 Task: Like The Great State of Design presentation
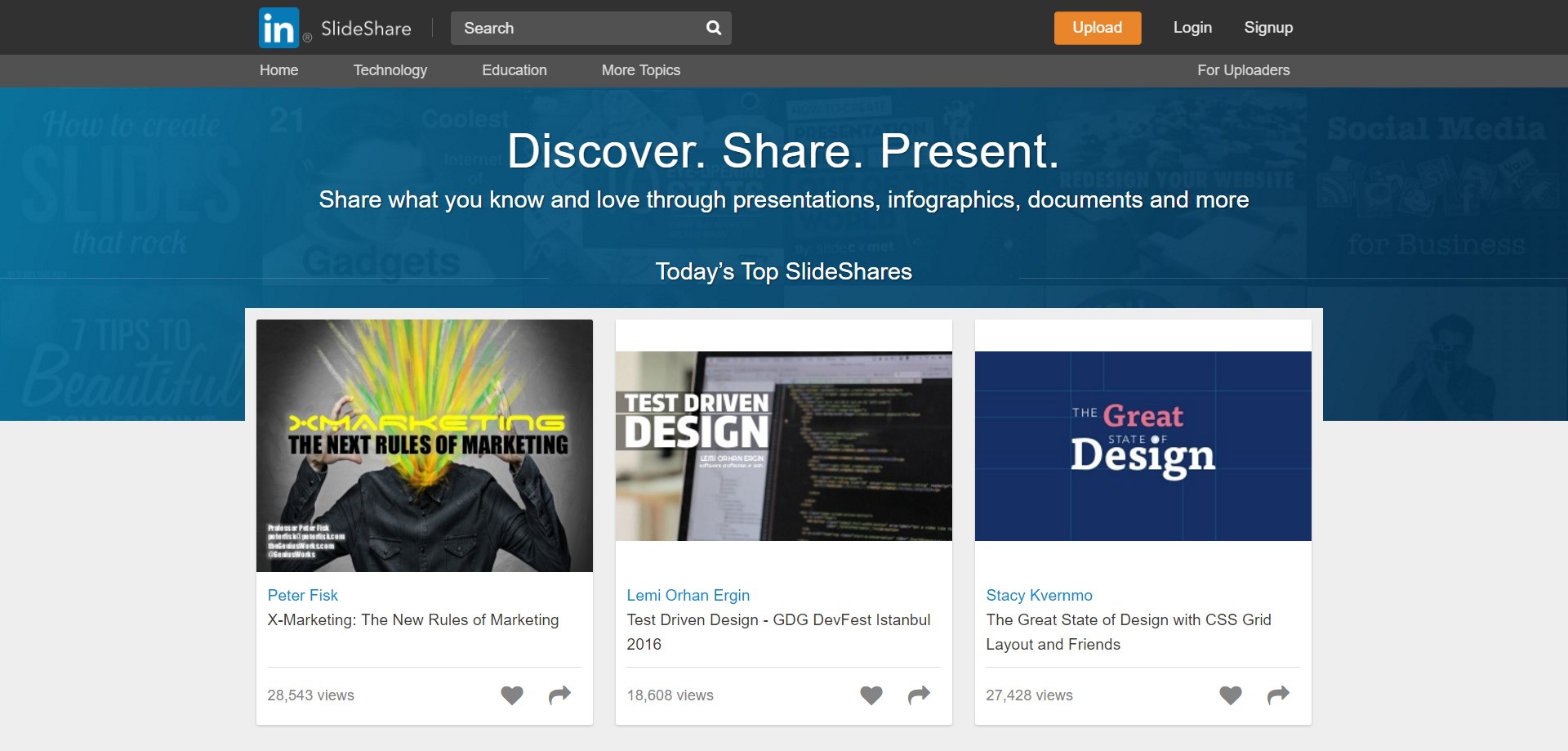1230,695
